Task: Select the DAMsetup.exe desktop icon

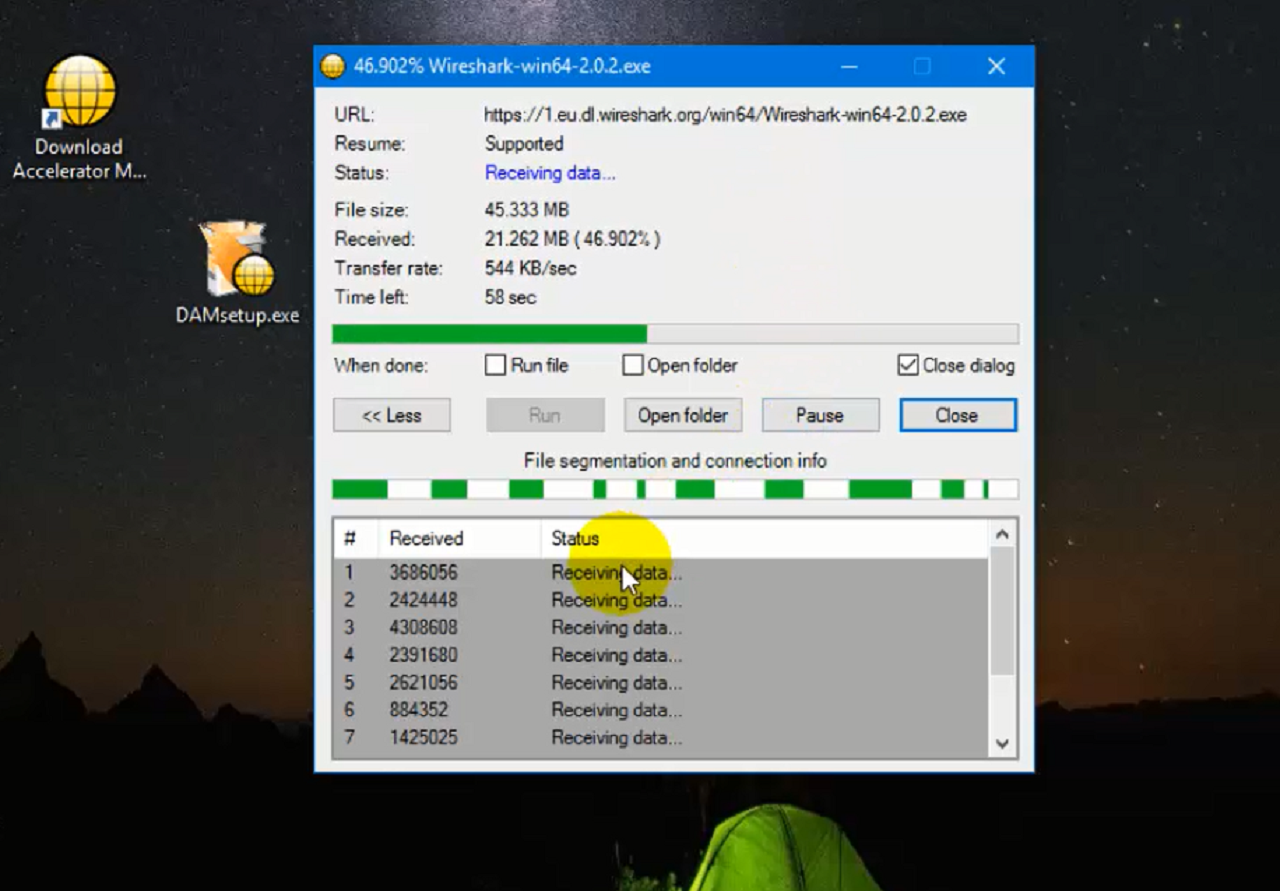Action: [x=237, y=272]
